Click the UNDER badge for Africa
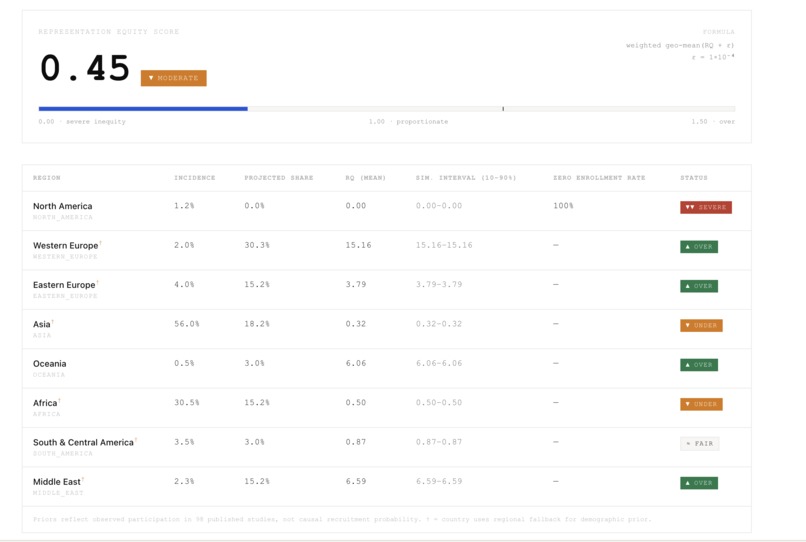 coord(701,404)
